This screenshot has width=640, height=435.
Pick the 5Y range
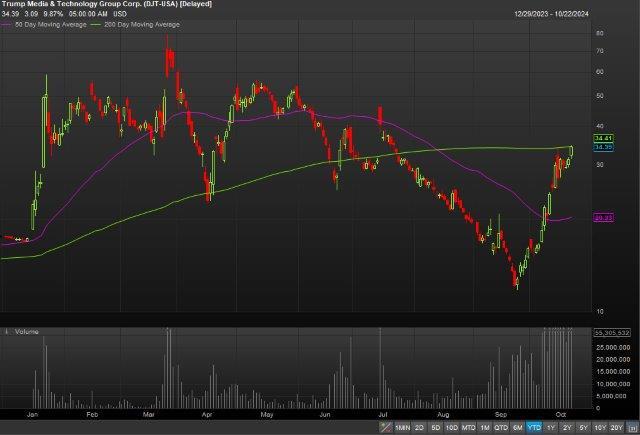click(583, 427)
